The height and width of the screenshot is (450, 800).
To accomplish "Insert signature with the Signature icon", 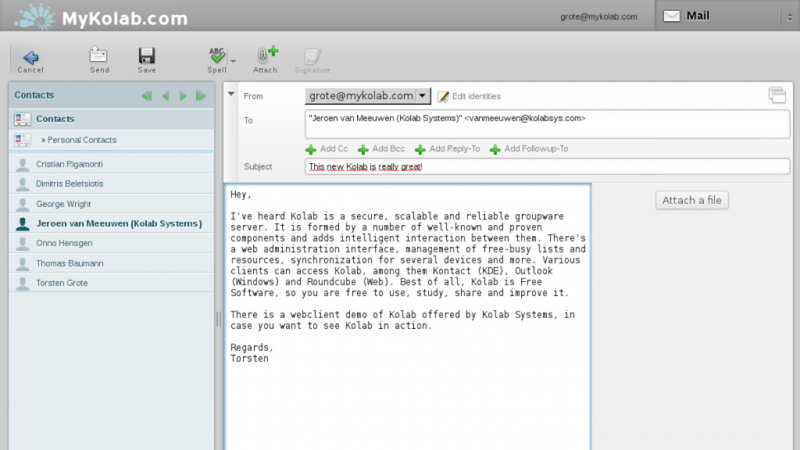I will (312, 56).
